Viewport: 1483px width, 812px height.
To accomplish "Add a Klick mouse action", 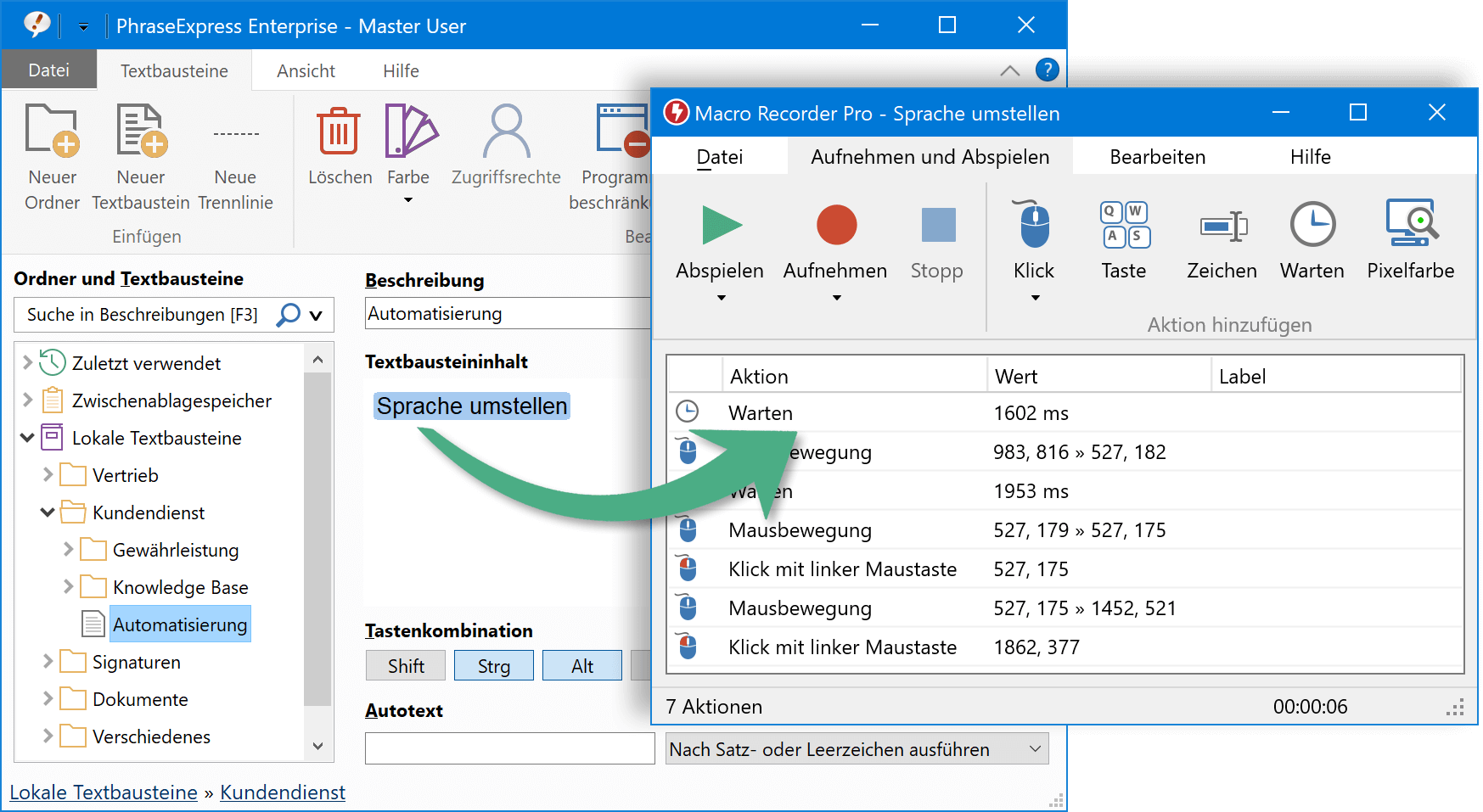I will [1033, 224].
